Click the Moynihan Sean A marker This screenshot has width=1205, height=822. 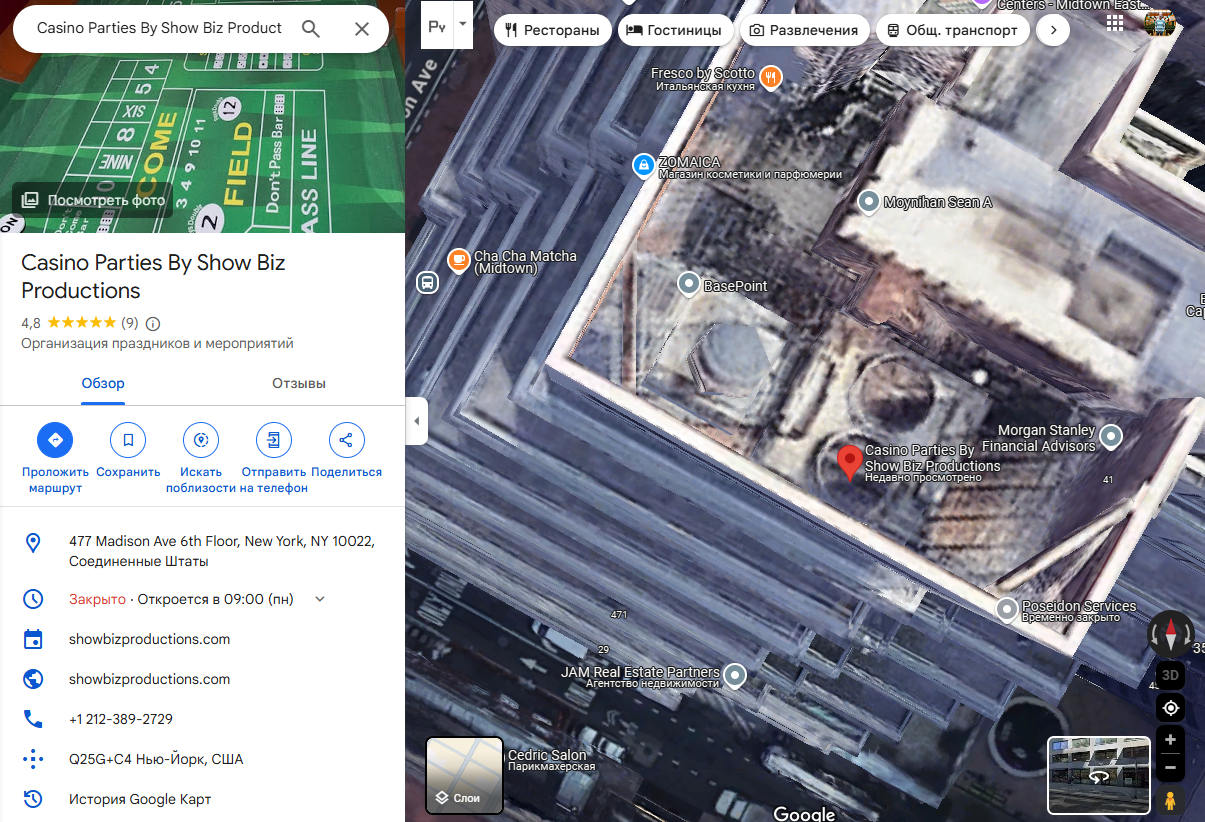(869, 201)
